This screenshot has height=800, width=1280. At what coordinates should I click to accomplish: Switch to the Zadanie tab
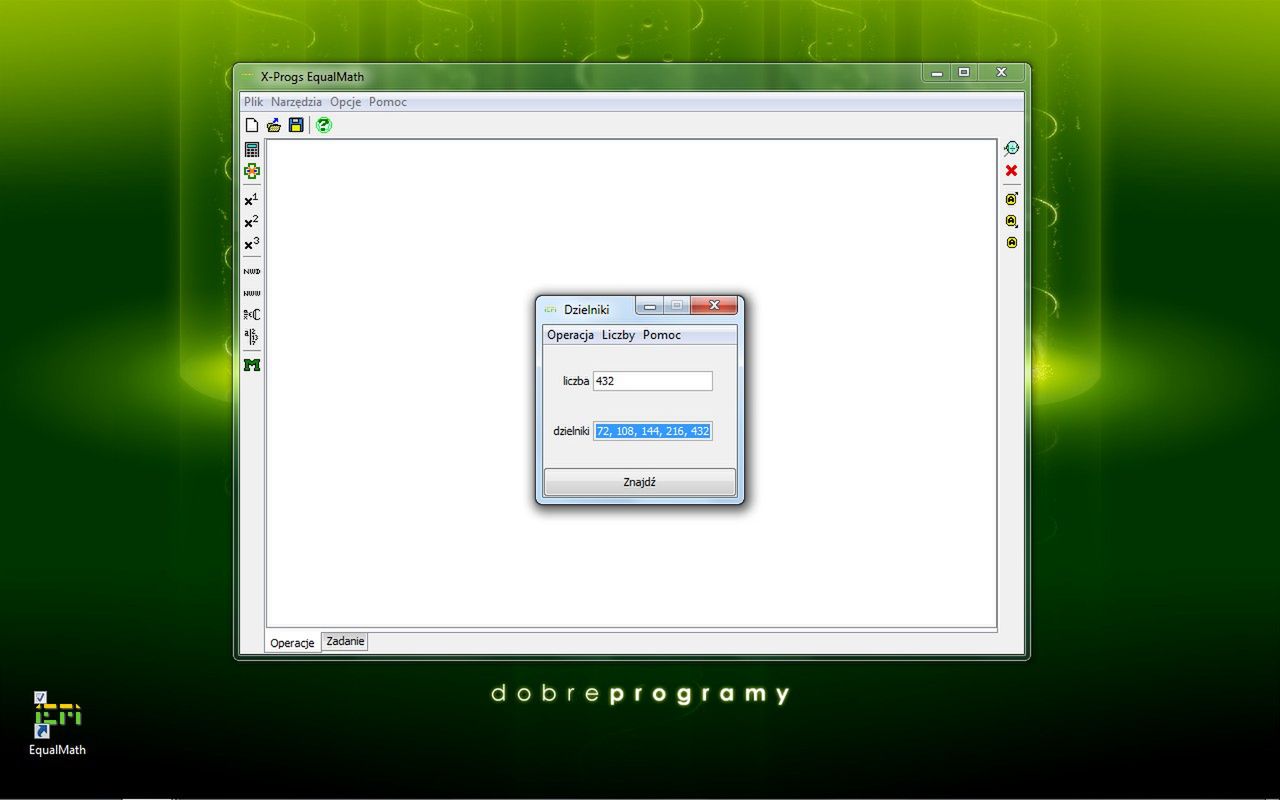[x=345, y=641]
